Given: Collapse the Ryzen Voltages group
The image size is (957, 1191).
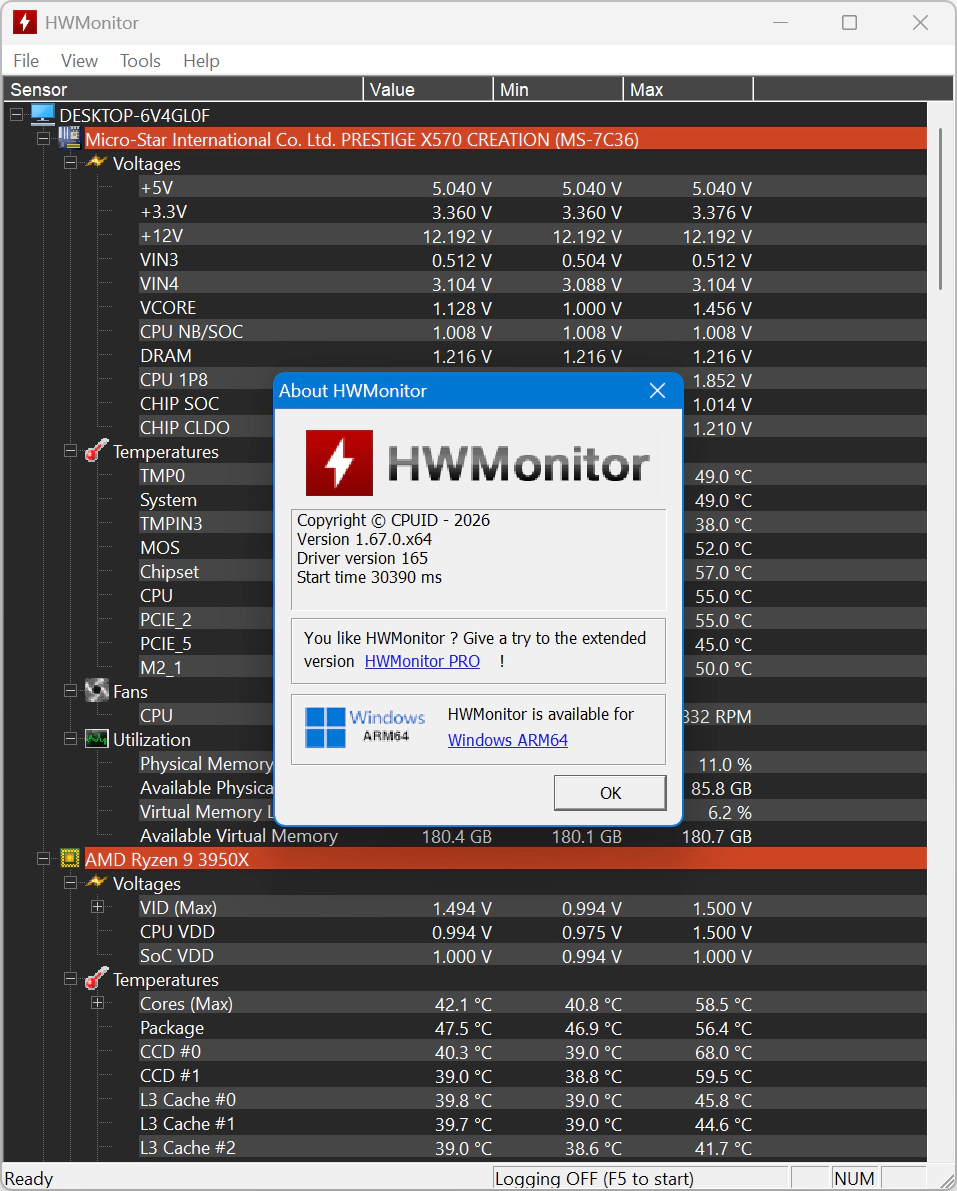Looking at the screenshot, I should [71, 883].
